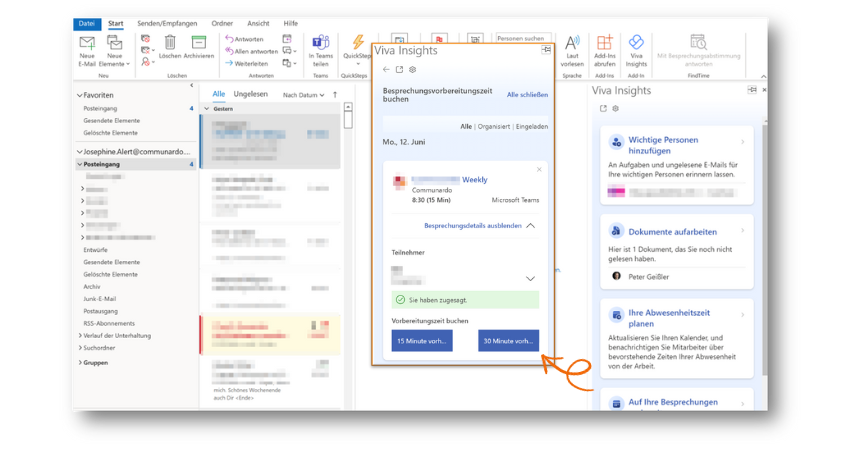Expand the Teilnehmer attendee list
This screenshot has height=450, width=850.
tap(530, 279)
